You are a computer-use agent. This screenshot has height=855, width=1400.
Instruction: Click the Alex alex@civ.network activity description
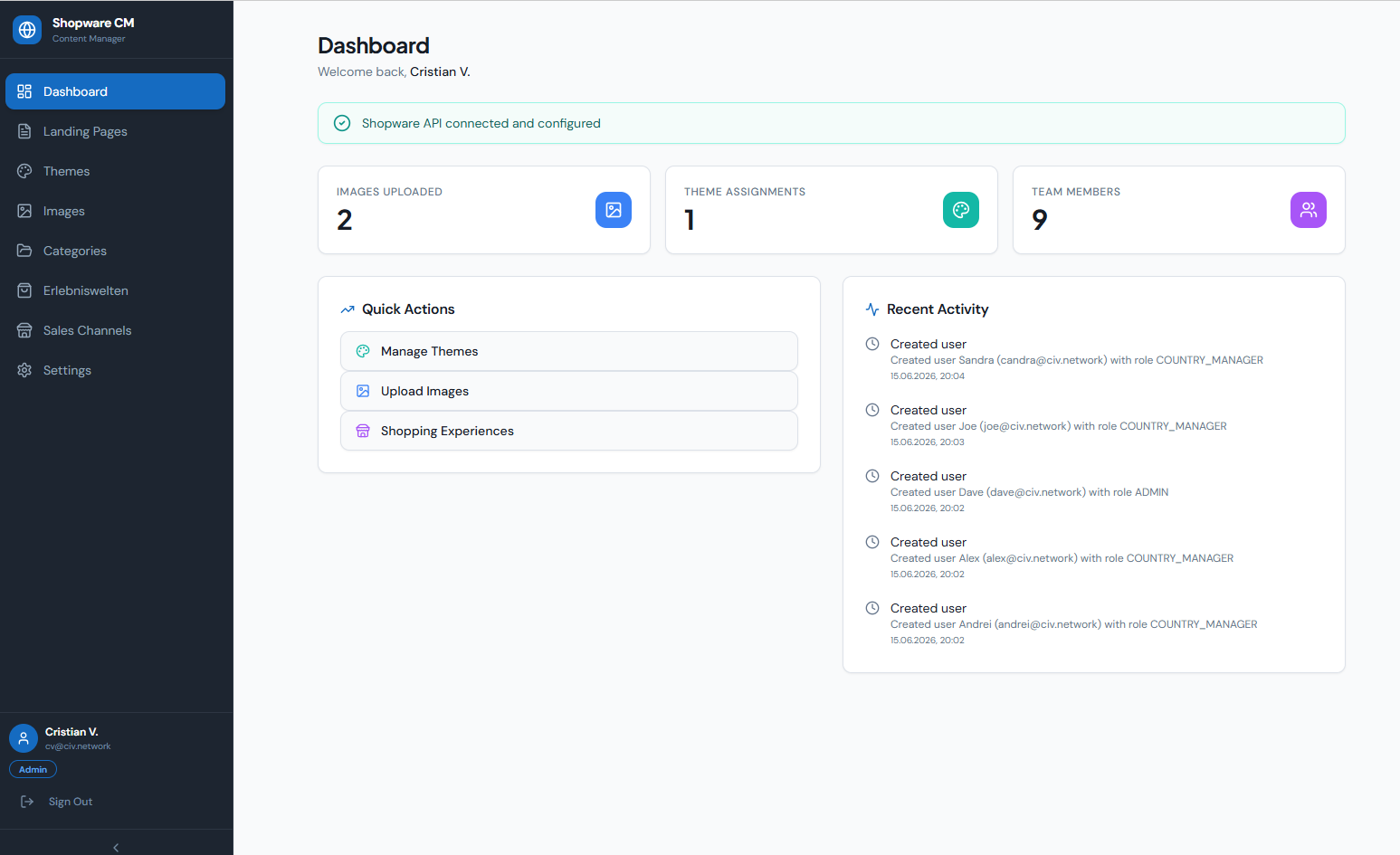click(1062, 558)
